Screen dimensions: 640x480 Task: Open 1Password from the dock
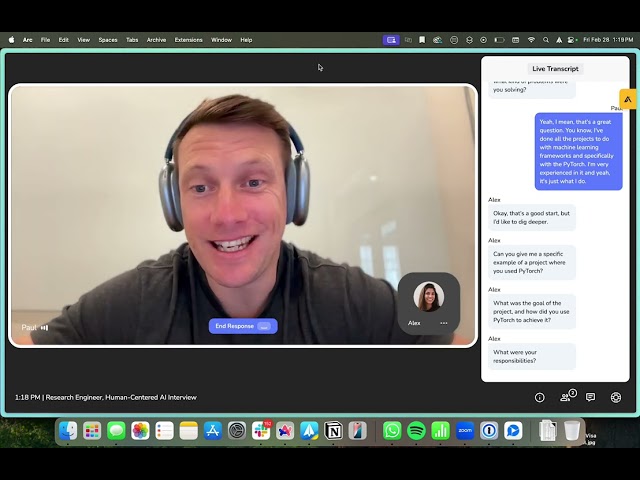[x=489, y=431]
